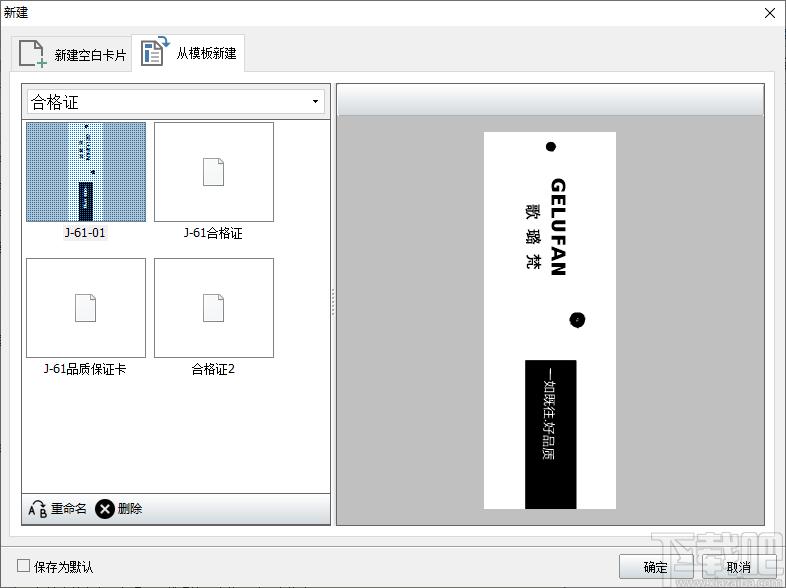Click the J-61-01 label text
The width and height of the screenshot is (786, 588).
[85, 233]
